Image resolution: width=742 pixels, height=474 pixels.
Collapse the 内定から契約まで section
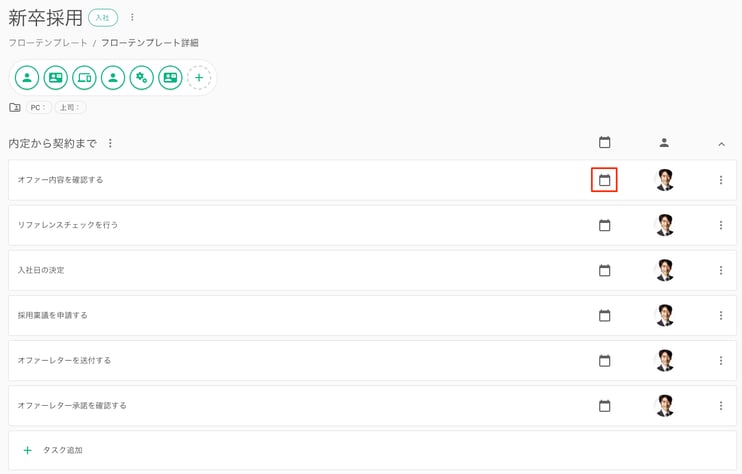pos(721,144)
